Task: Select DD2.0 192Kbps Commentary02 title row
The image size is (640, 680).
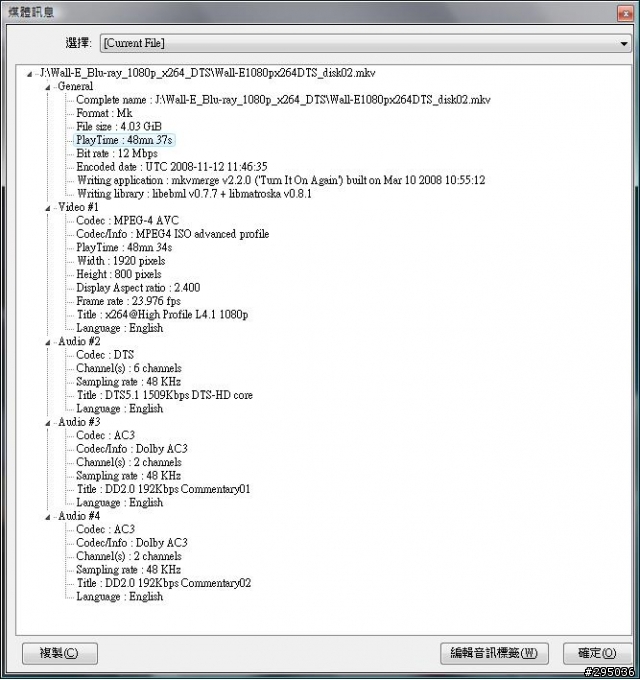Action: point(164,584)
